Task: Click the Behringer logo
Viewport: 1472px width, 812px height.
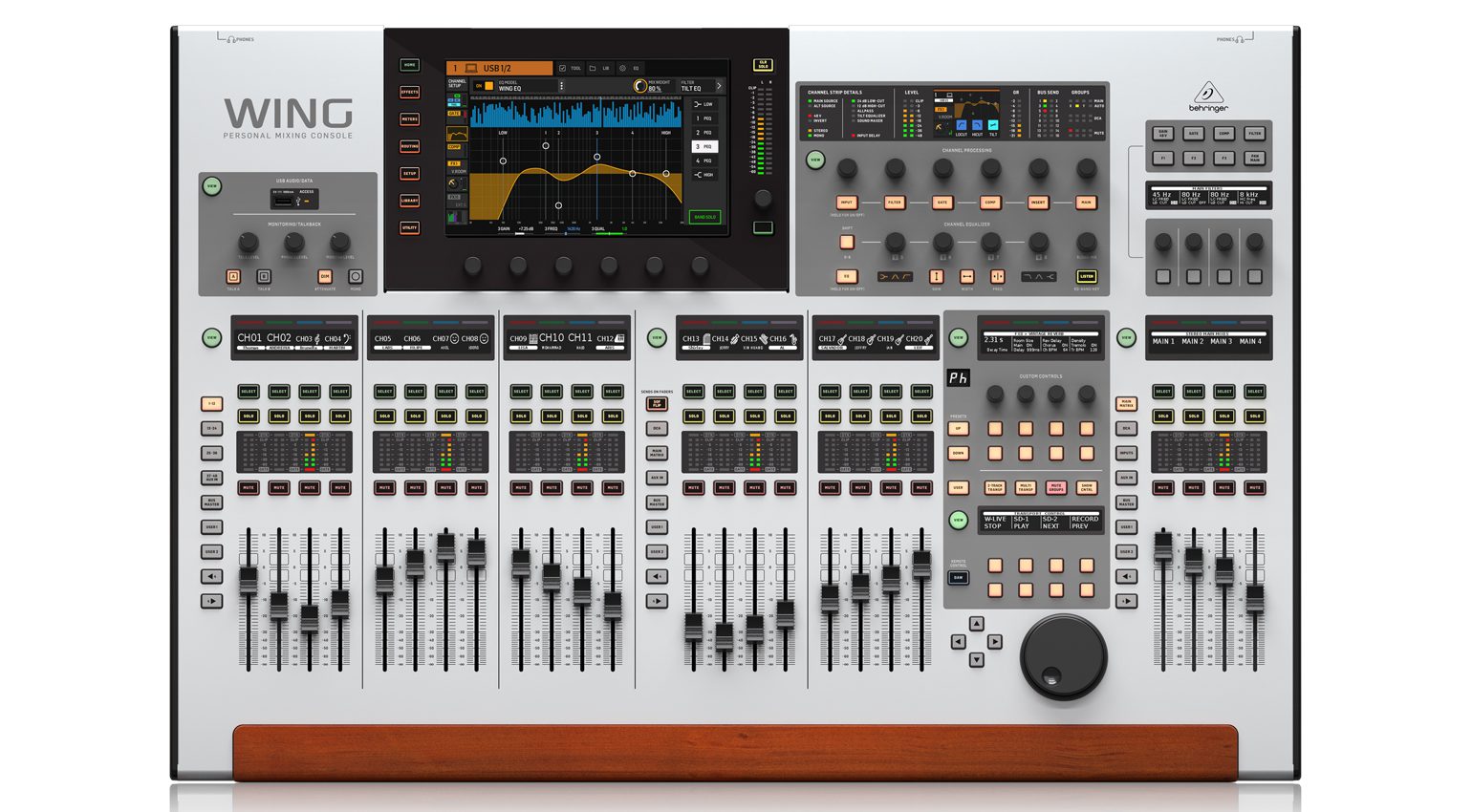Action: pos(1208,96)
